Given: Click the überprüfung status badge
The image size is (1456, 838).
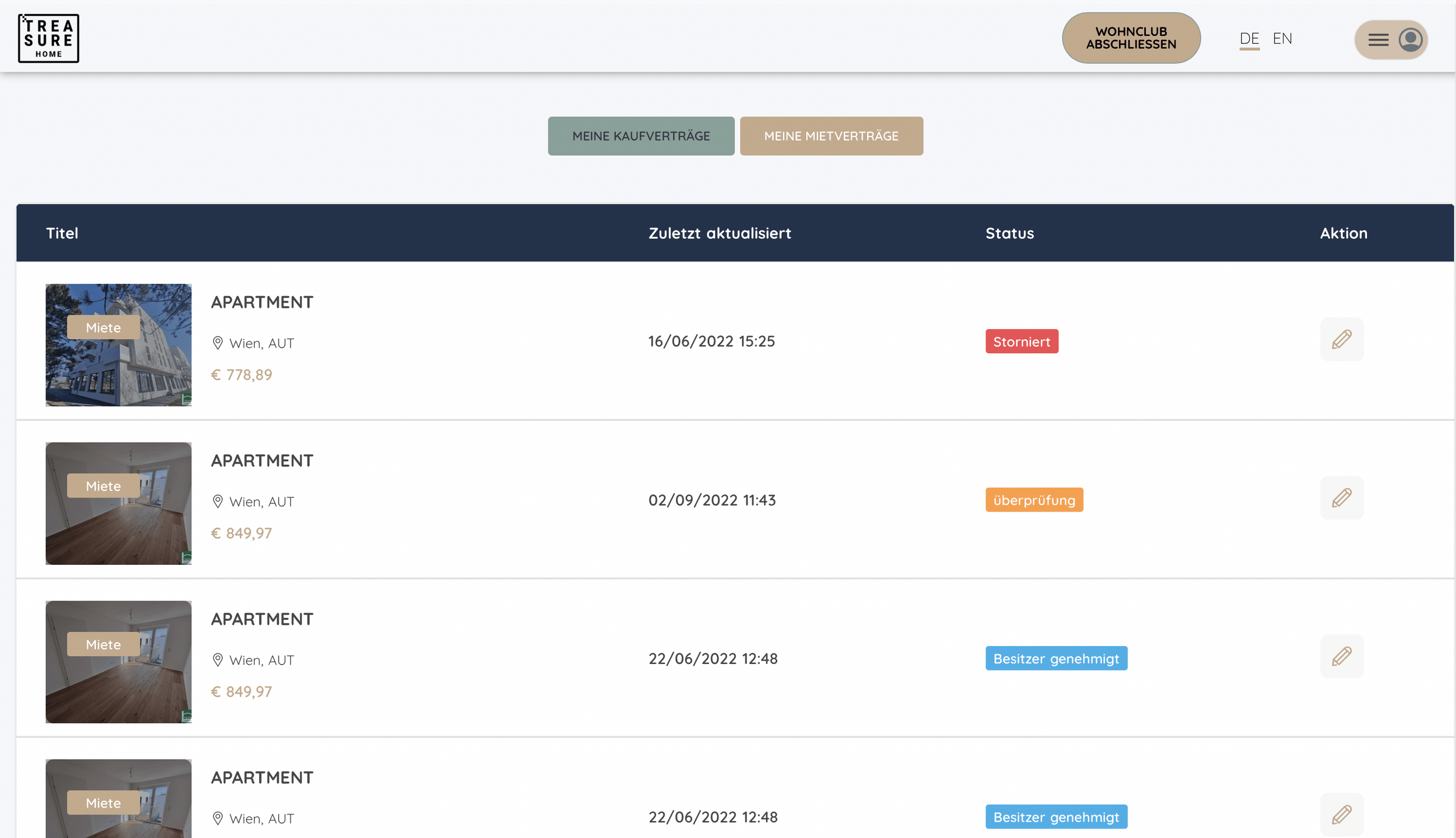Looking at the screenshot, I should [x=1034, y=499].
